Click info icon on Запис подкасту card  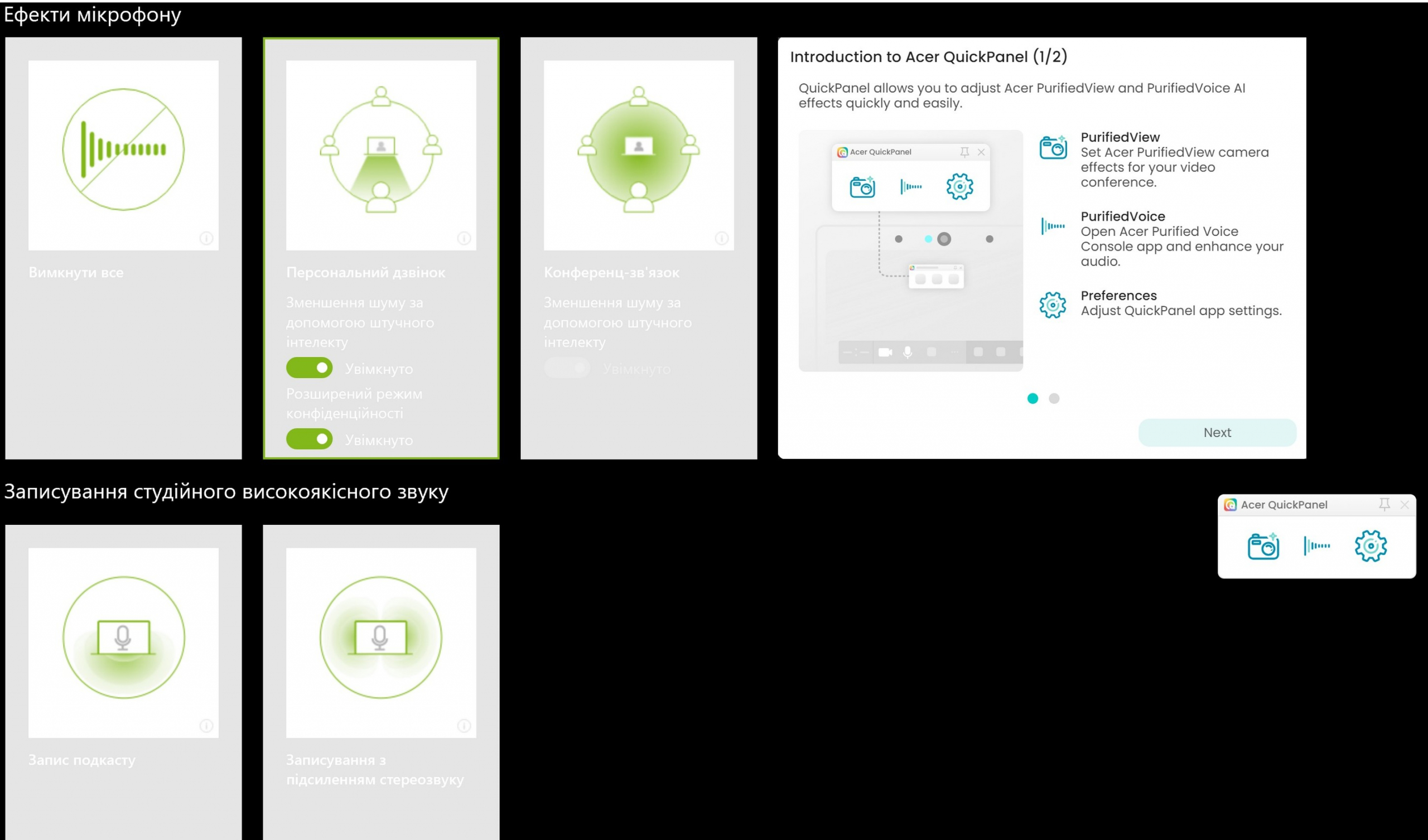206,726
